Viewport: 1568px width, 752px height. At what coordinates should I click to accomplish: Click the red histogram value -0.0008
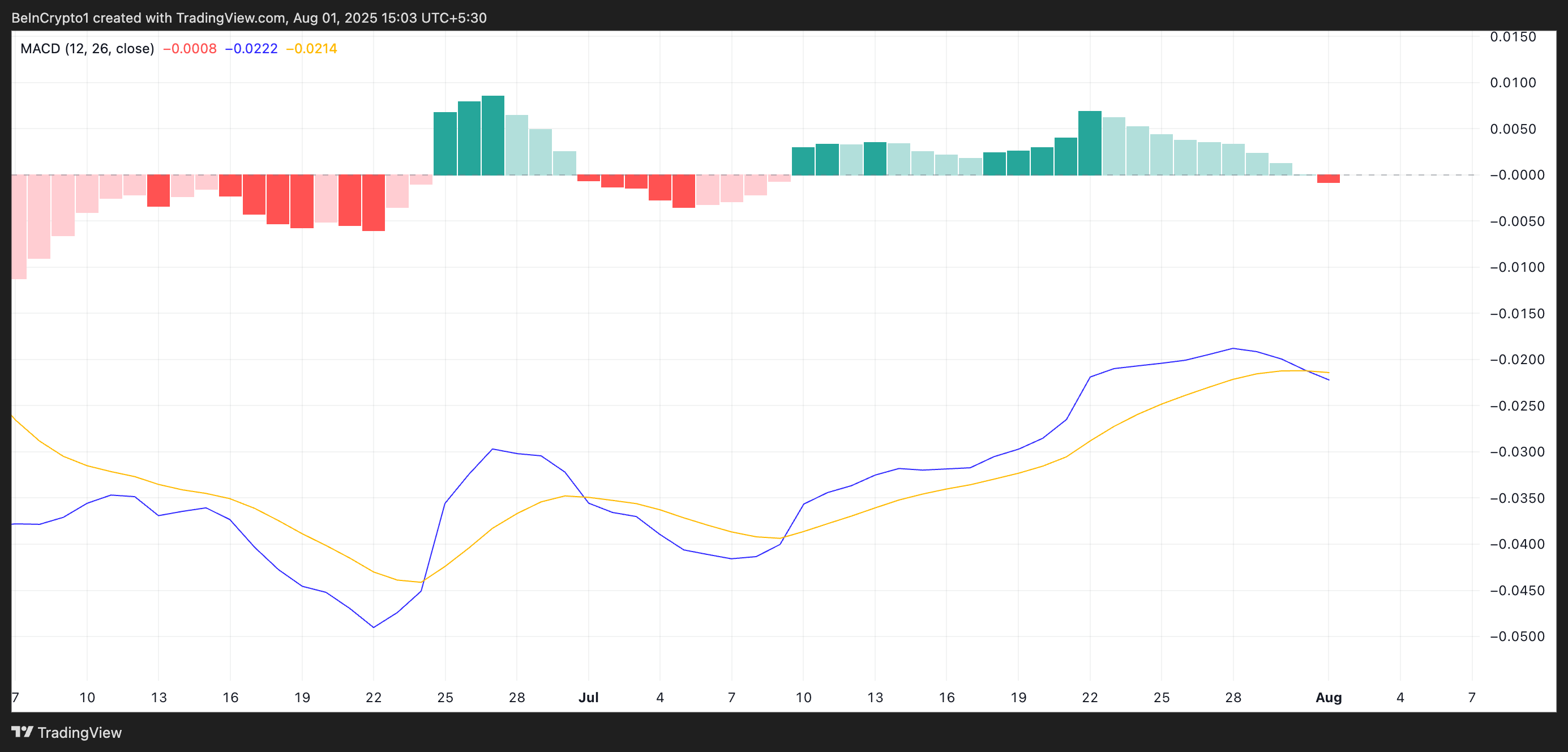click(188, 49)
